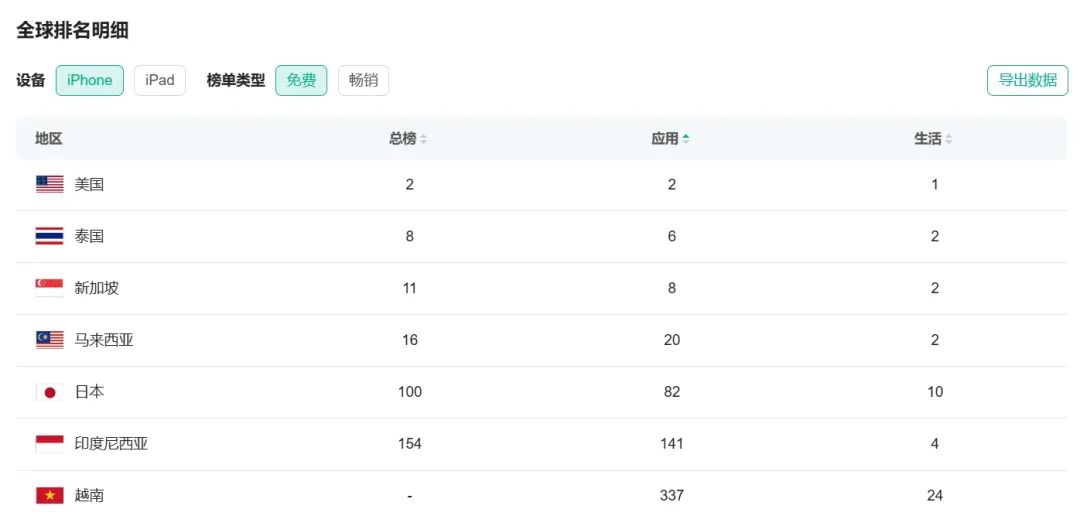
Task: Click the 设备 label
Action: (30, 81)
